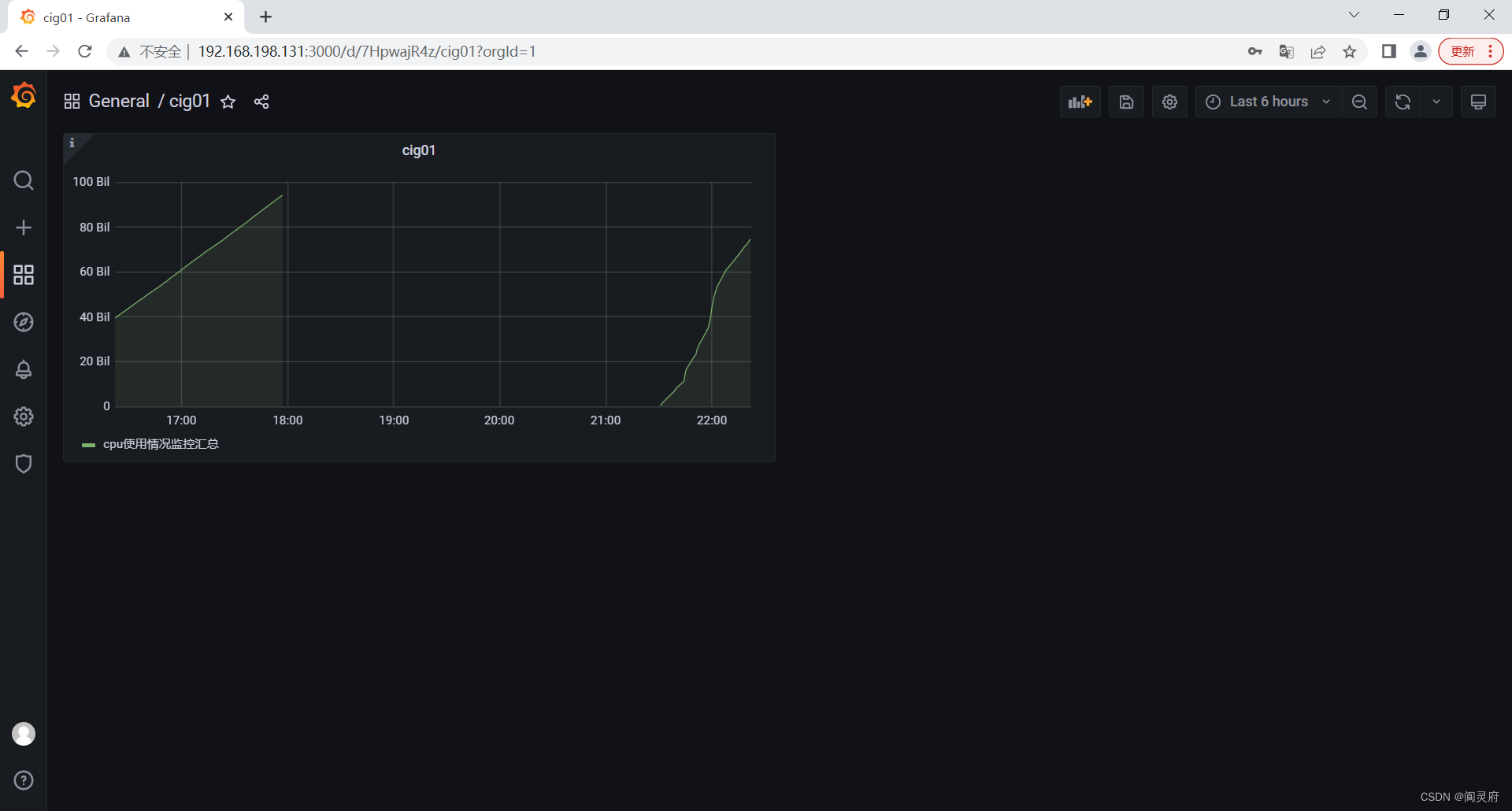The image size is (1512, 811).
Task: Open the Help question mark icon
Action: (24, 780)
